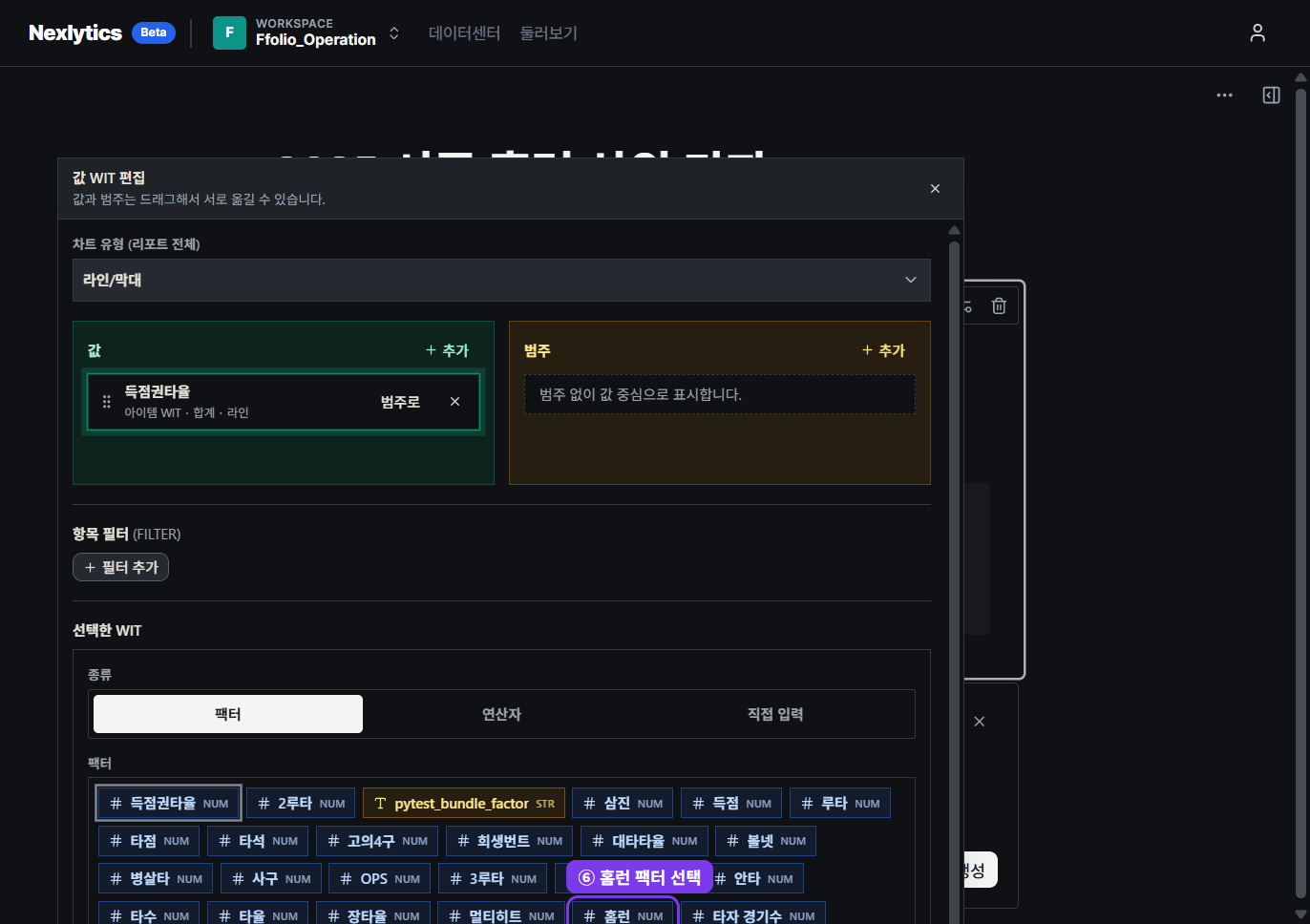Open the three-dot more options menu
The width and height of the screenshot is (1310, 924).
[x=1224, y=95]
